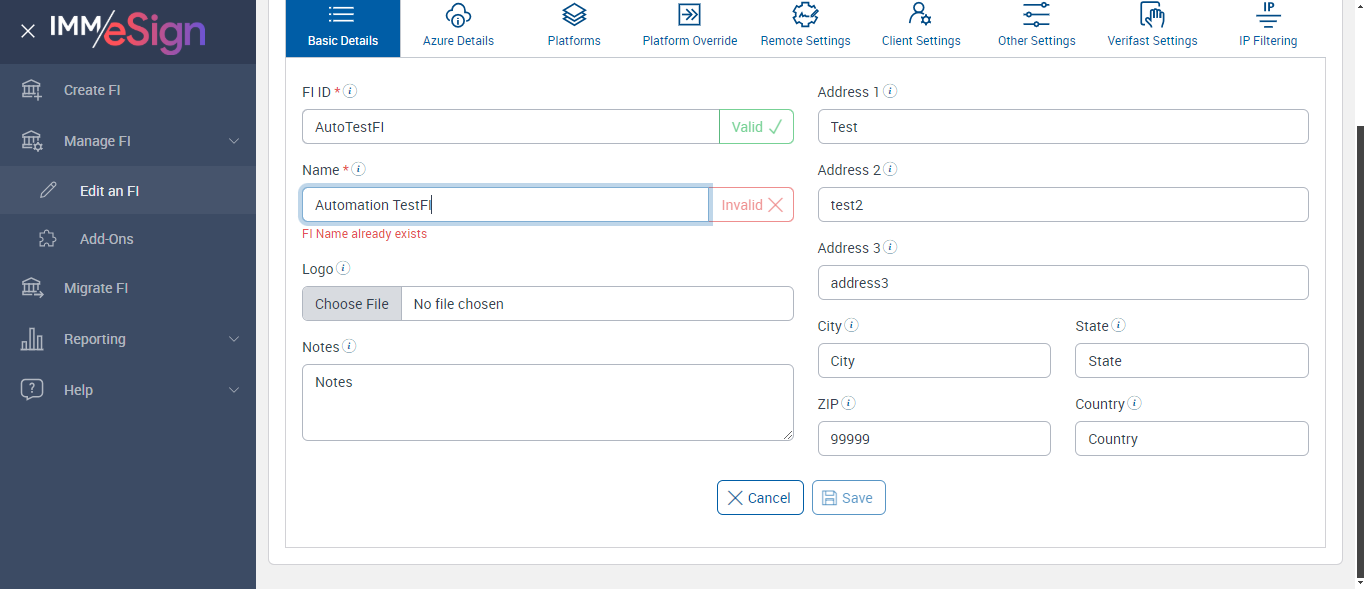Click the Cancel button
This screenshot has height=589, width=1366.
point(760,498)
